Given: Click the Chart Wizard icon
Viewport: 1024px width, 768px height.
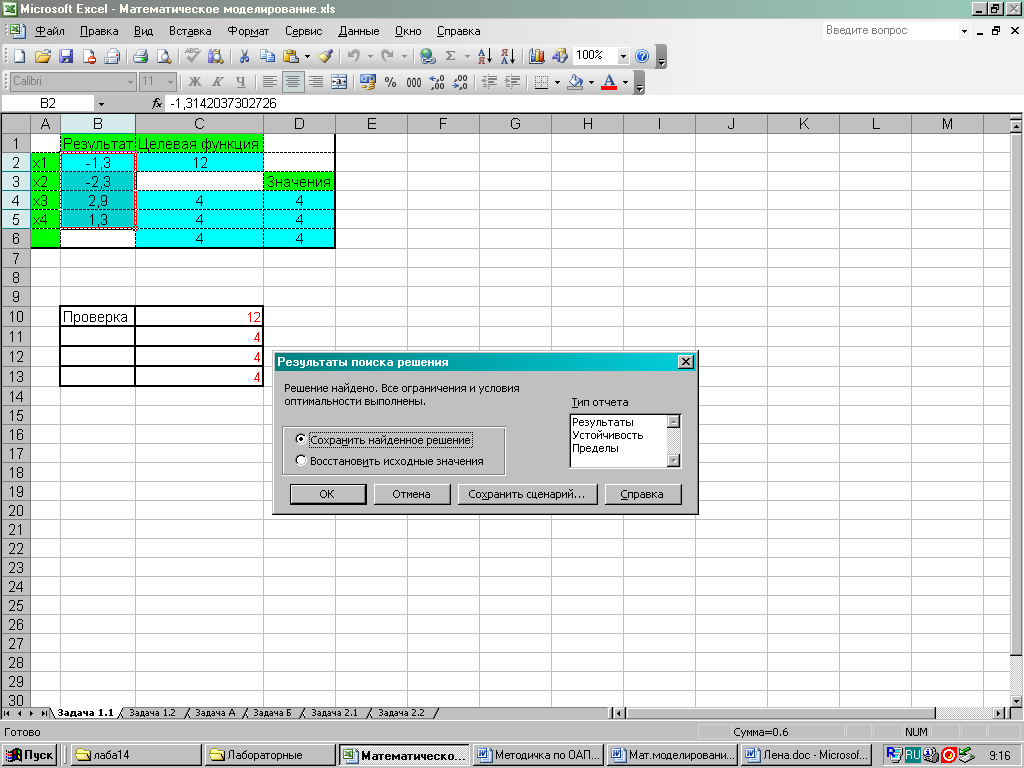Looking at the screenshot, I should click(537, 56).
